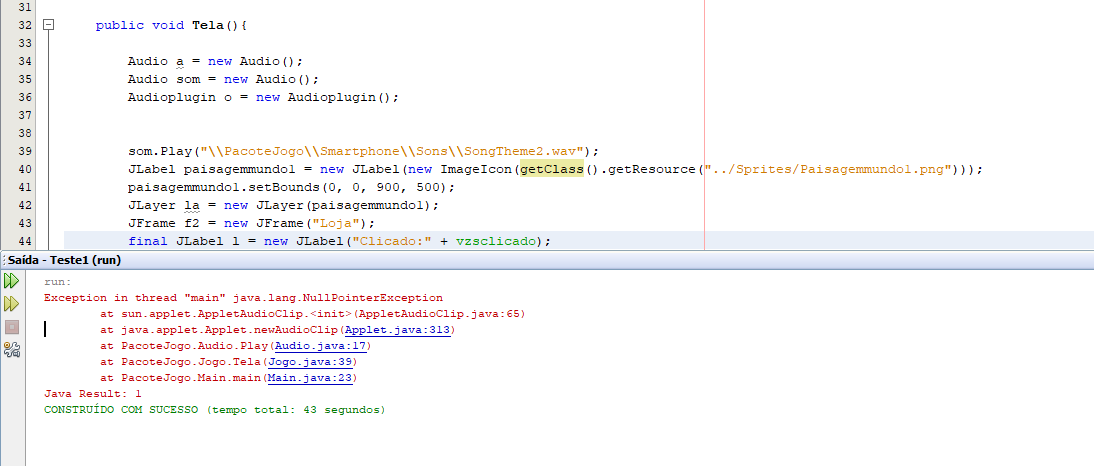This screenshot has width=1094, height=466.
Task: Open output settings wrench icon
Action: (x=12, y=350)
